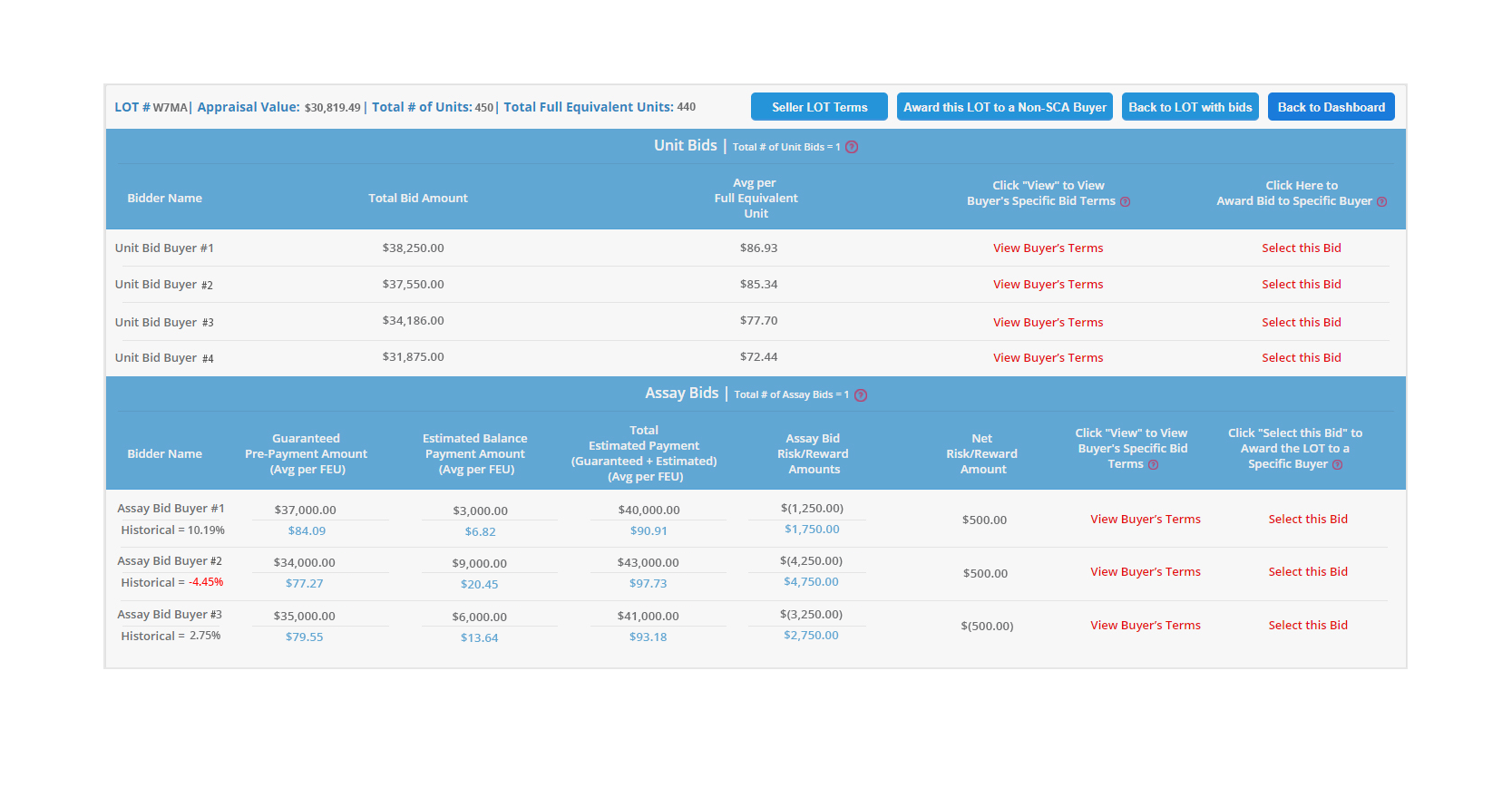This screenshot has height=807, width=1512.
Task: Click help icon beside Total Unit Bids count
Action: (x=852, y=147)
